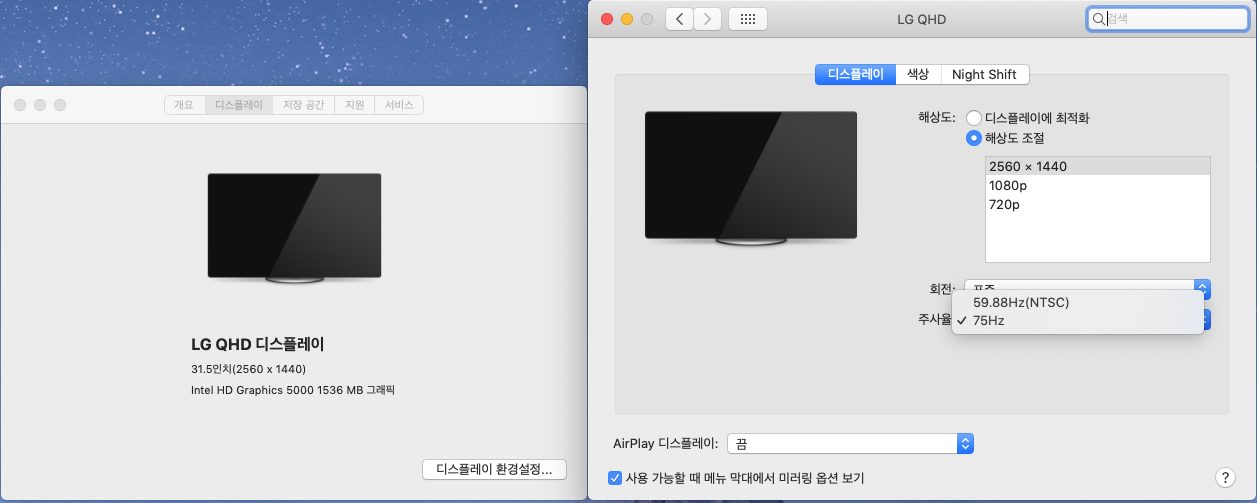This screenshot has height=503, width=1257.
Task: Toggle 메뉴 막대에서 미러링 옵션 보기 checkbox
Action: [615, 478]
